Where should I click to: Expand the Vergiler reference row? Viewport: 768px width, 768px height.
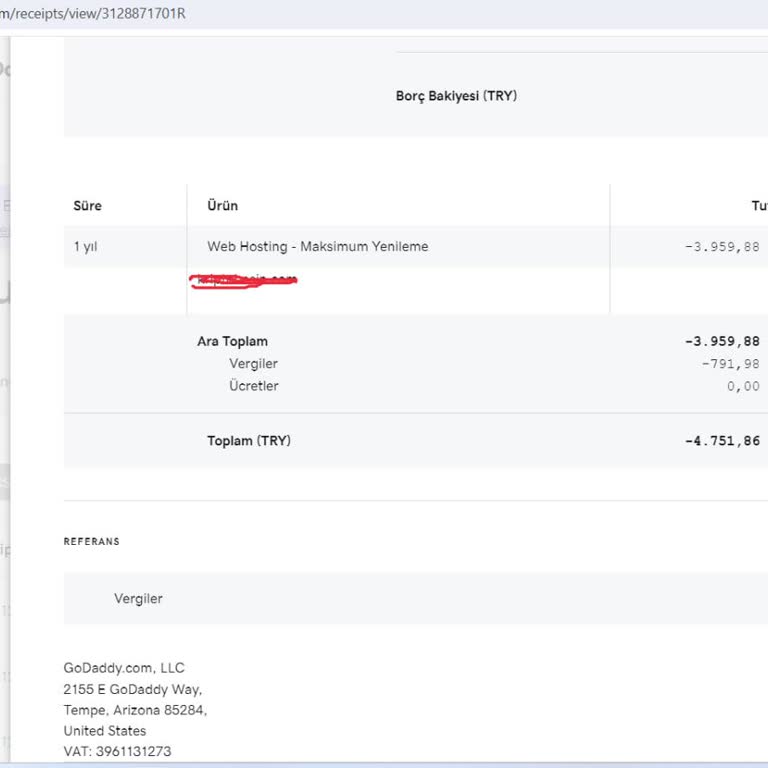point(138,599)
